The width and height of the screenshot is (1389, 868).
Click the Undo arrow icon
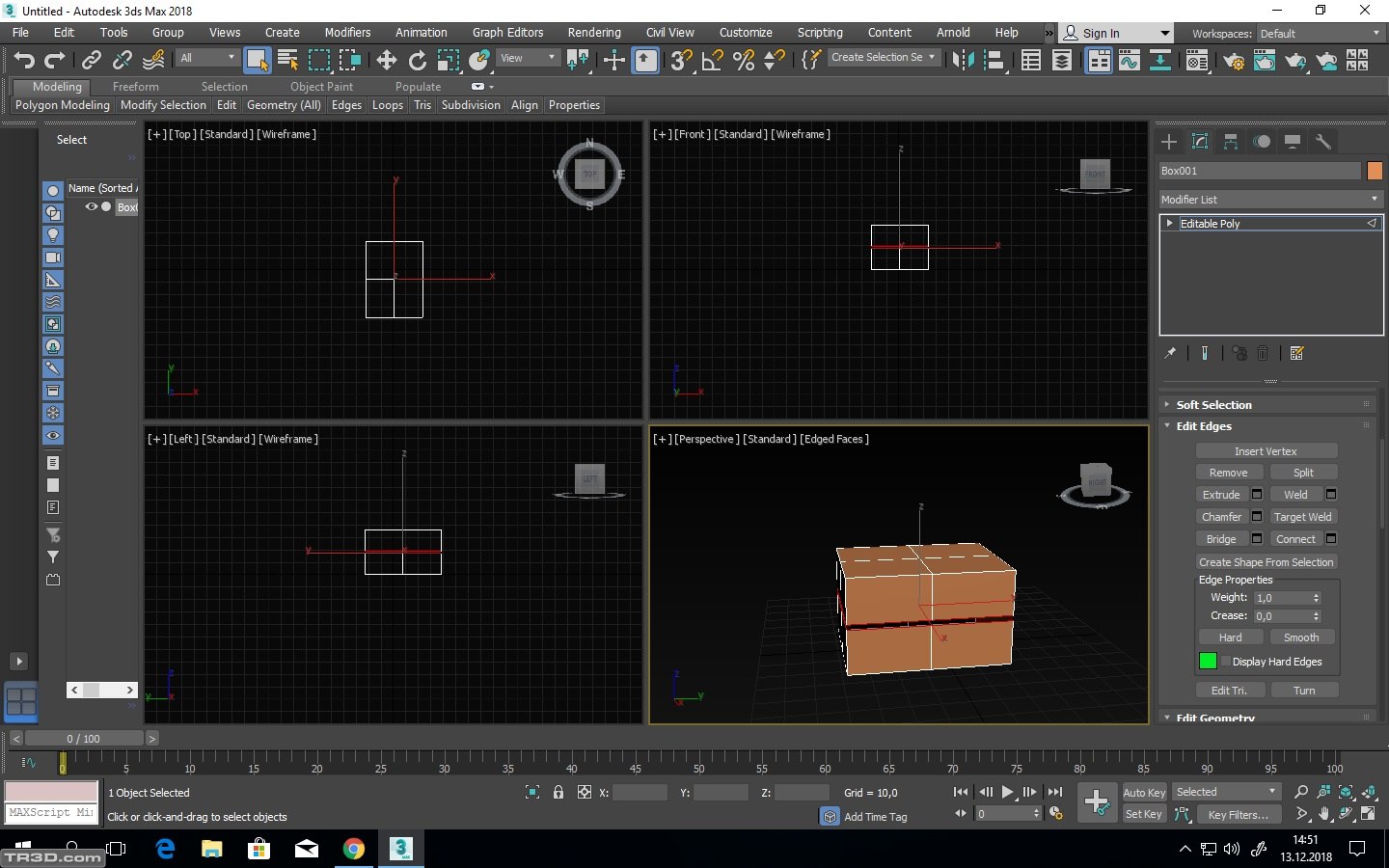point(24,61)
